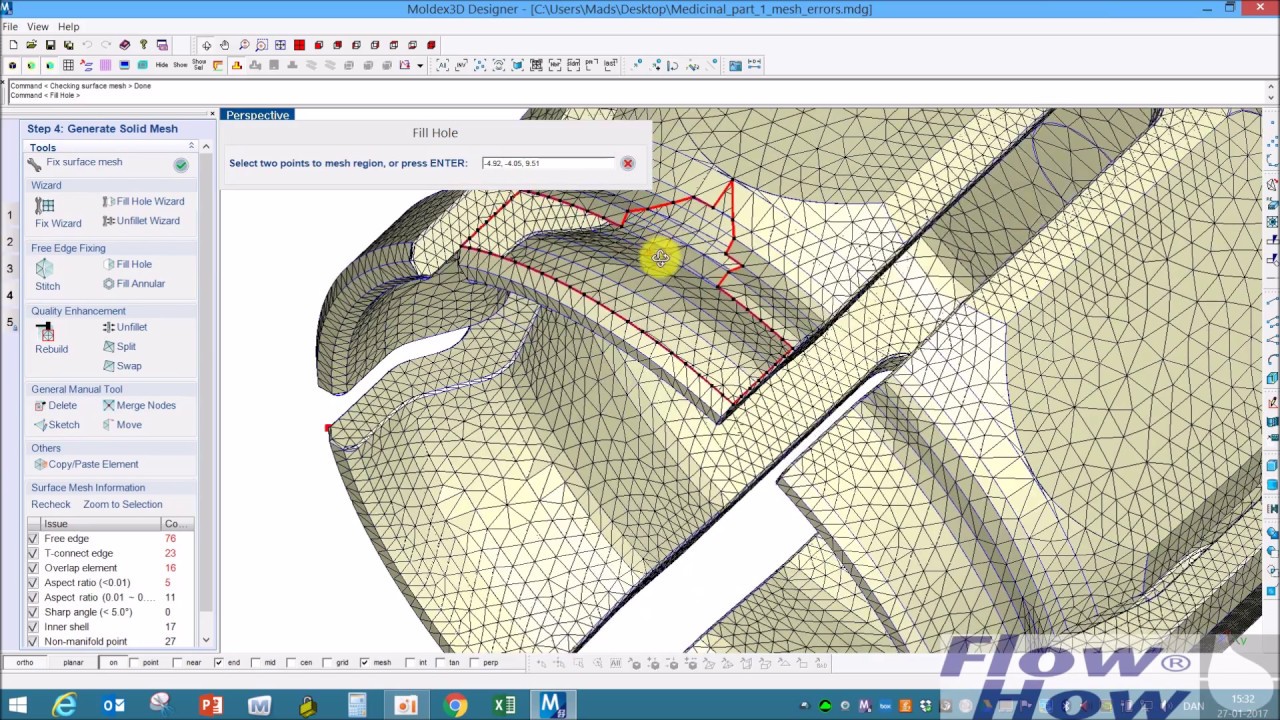Open Internet Explorer from taskbar
The width and height of the screenshot is (1280, 720).
[x=65, y=706]
